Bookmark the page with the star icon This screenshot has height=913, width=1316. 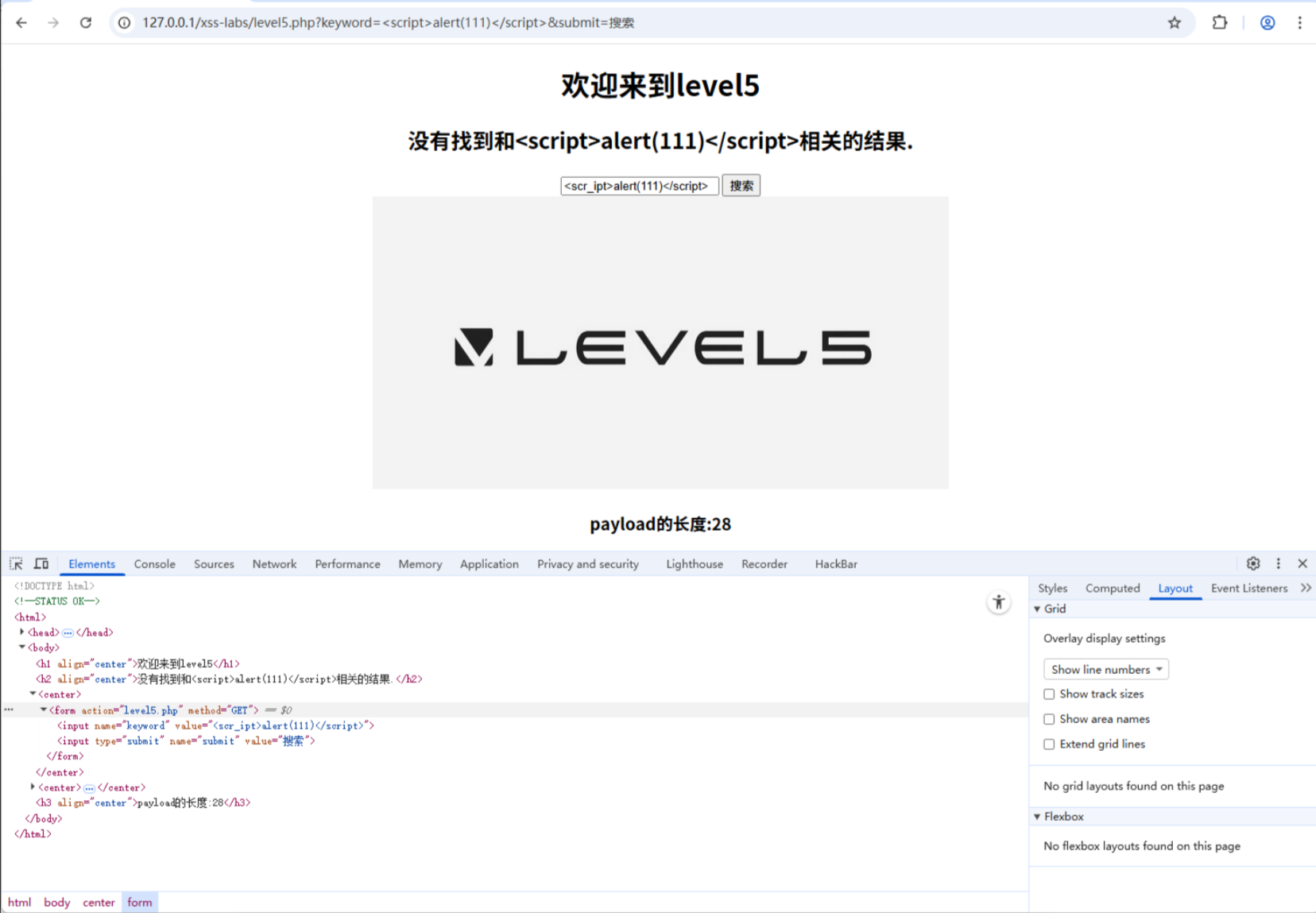point(1174,22)
